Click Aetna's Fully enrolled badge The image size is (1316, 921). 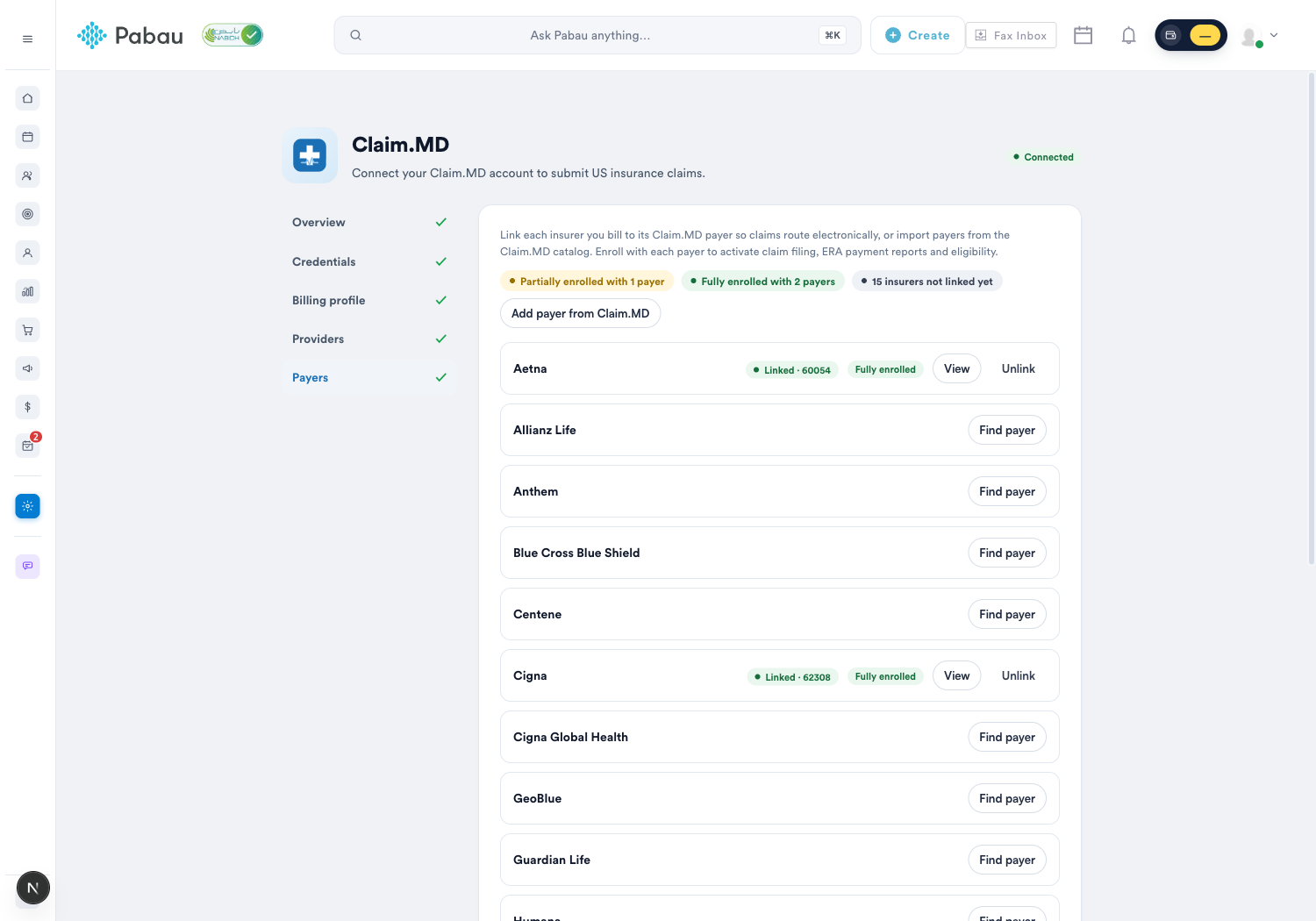tap(885, 369)
